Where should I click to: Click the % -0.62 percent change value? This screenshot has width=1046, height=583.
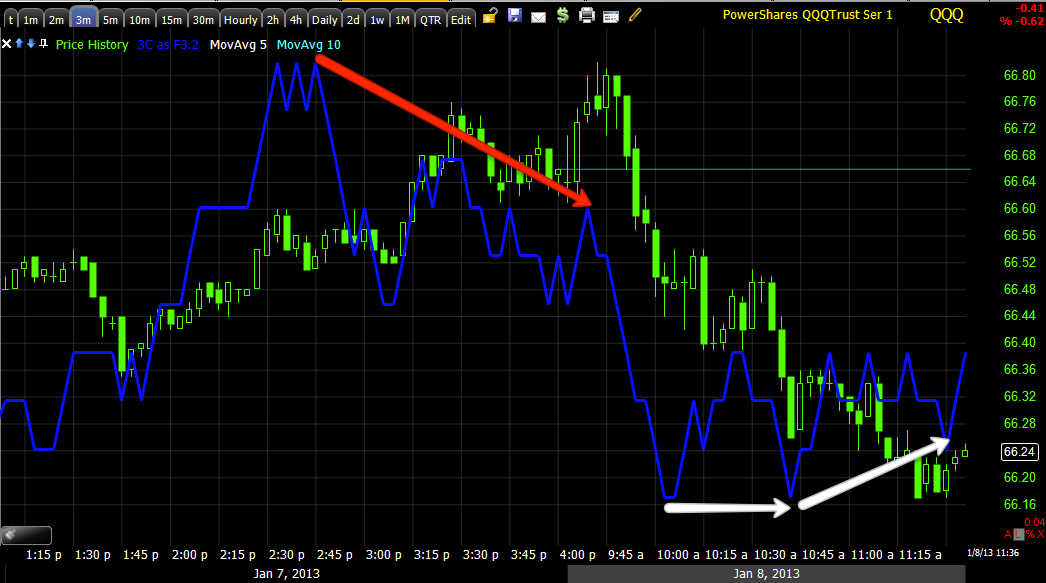click(x=1022, y=21)
